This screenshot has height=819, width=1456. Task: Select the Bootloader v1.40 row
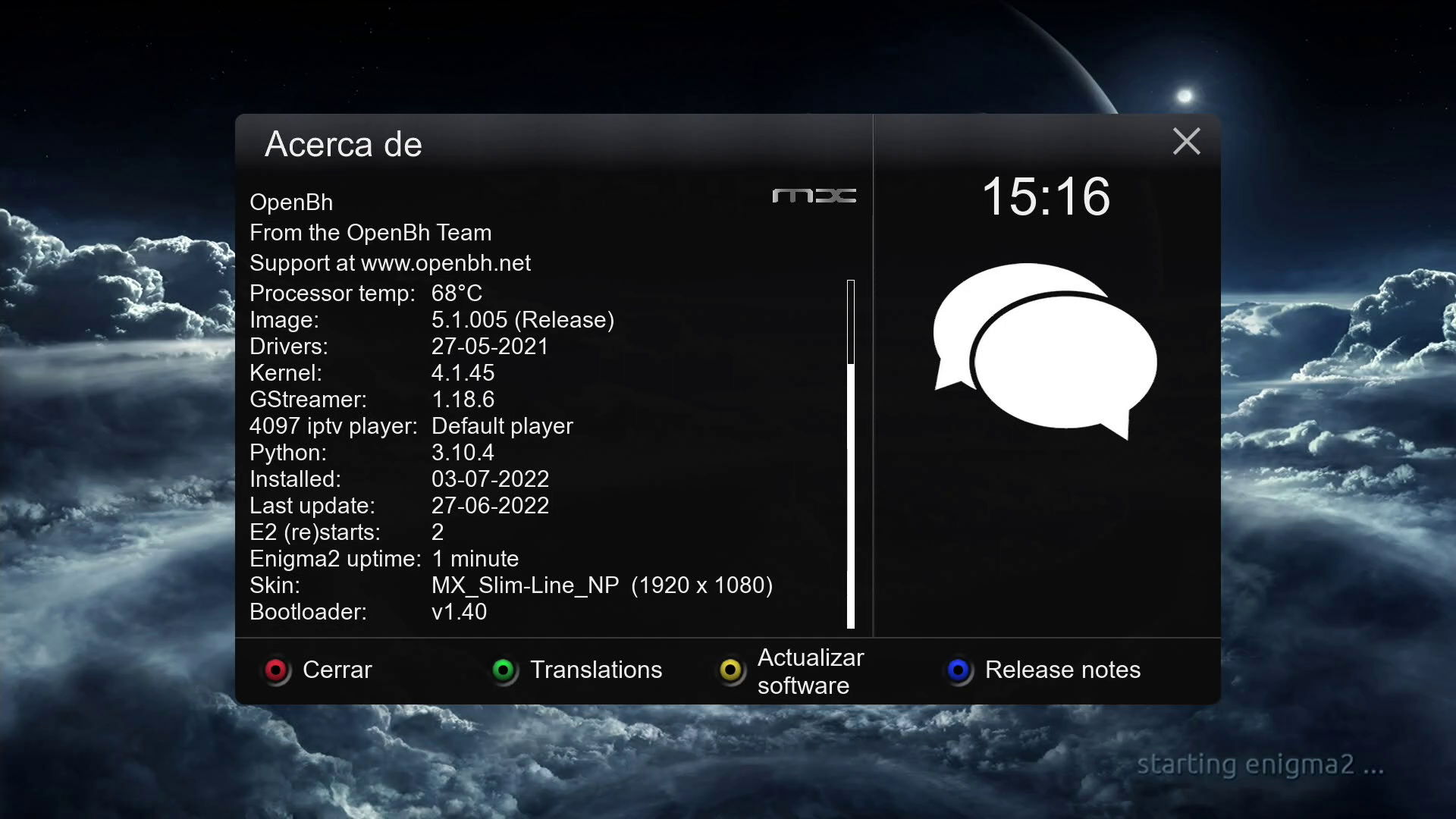coord(368,612)
